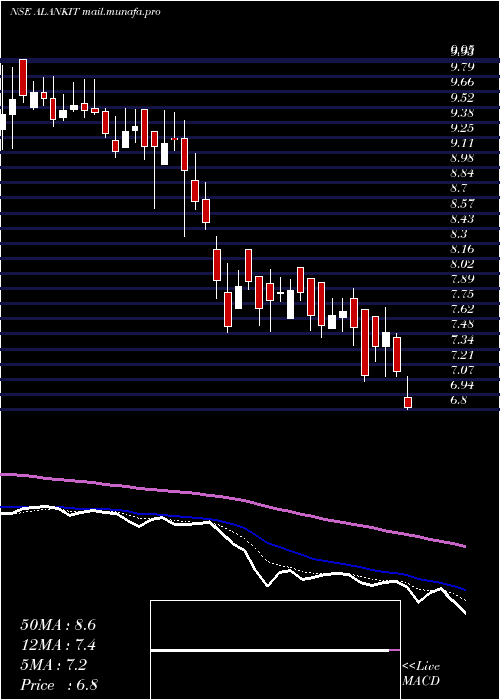Click the 5MA : 7.2 legend value
The width and height of the screenshot is (500, 700).
[x=54, y=665]
